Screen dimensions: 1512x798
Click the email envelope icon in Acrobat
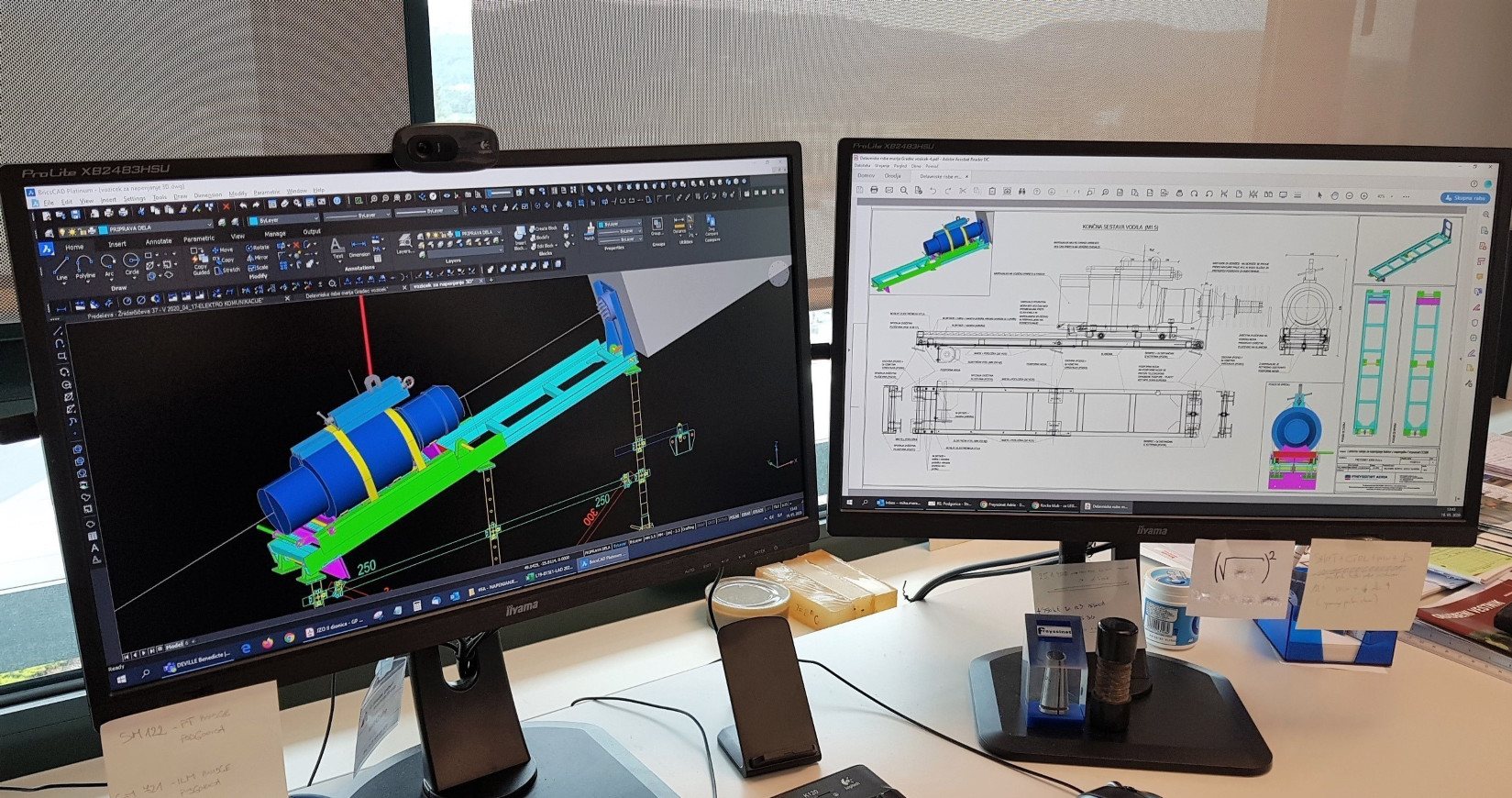click(888, 190)
